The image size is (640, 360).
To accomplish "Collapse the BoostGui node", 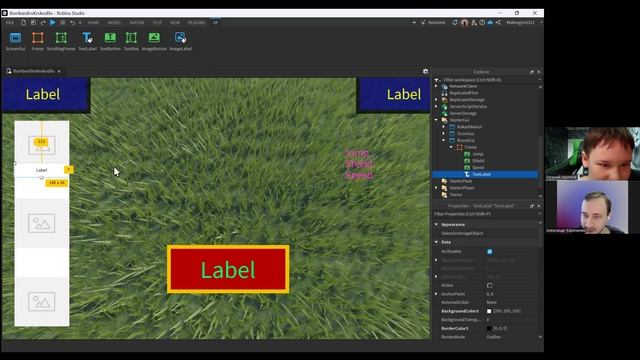I will pos(444,140).
